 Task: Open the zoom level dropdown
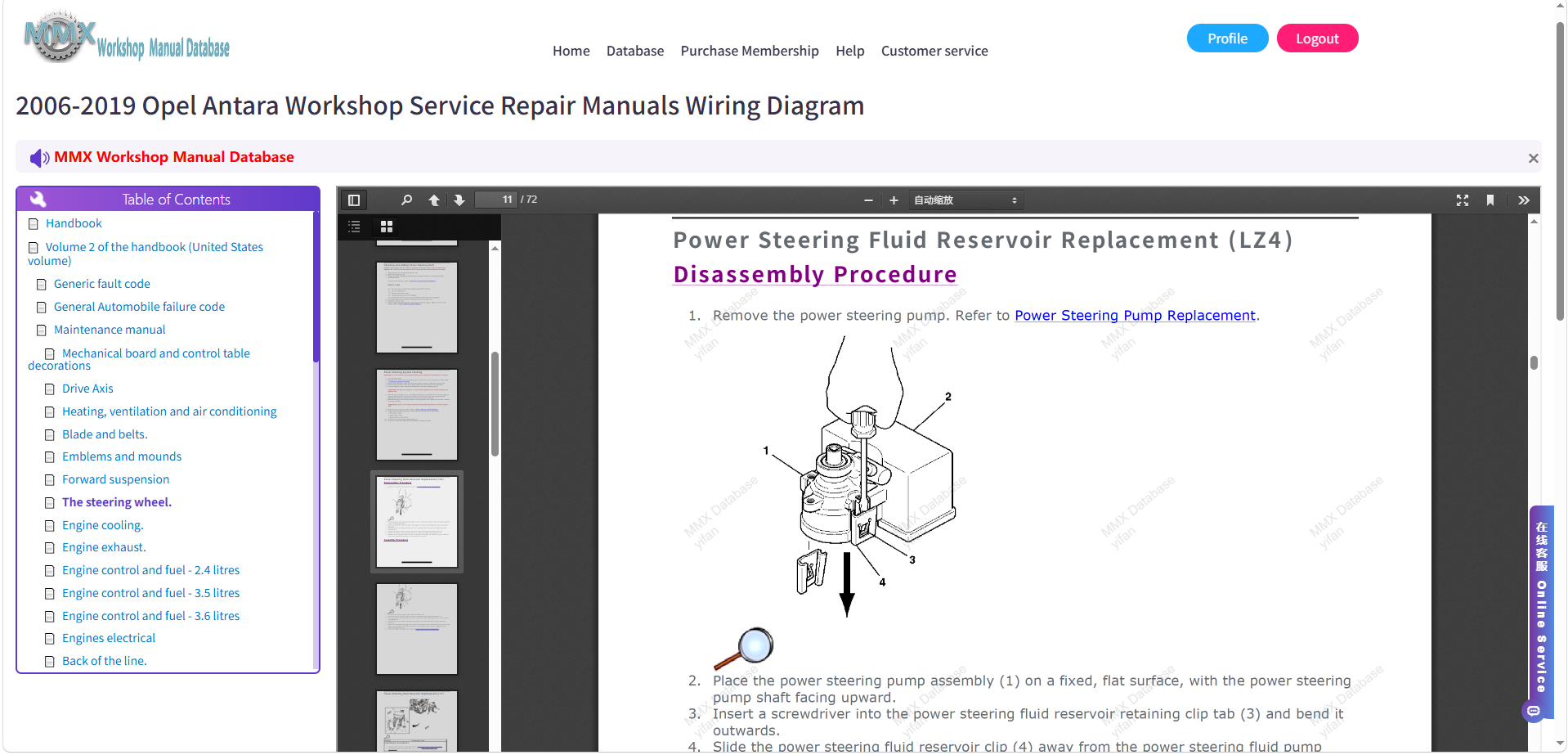[965, 200]
